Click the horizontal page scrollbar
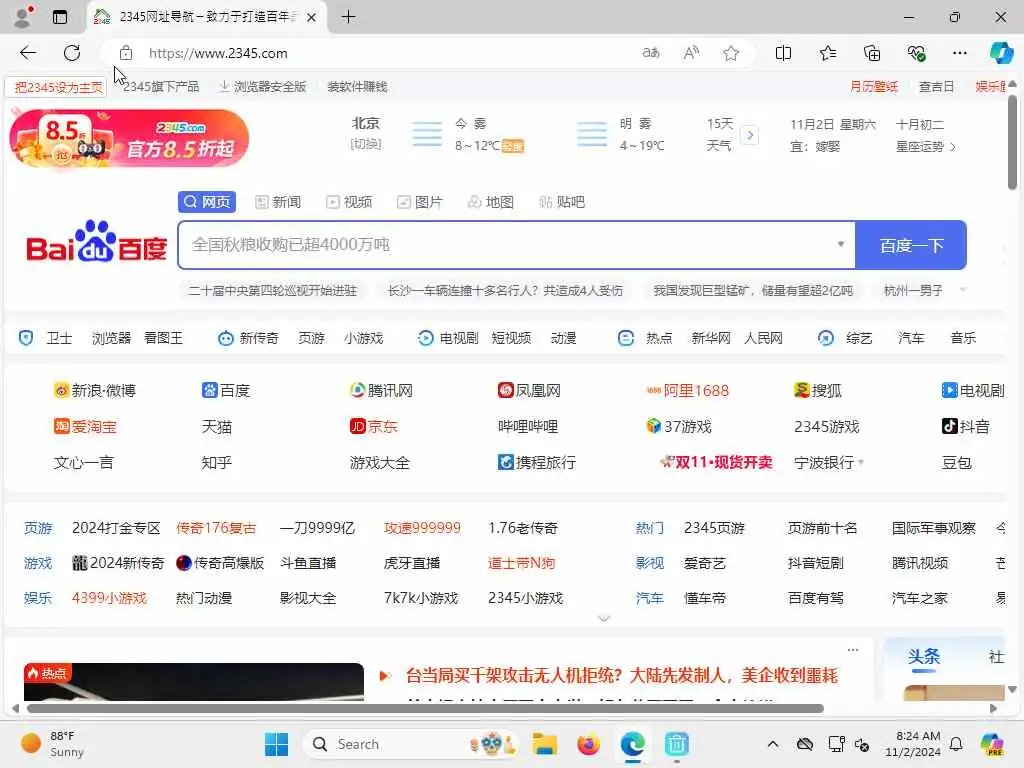 tap(424, 709)
